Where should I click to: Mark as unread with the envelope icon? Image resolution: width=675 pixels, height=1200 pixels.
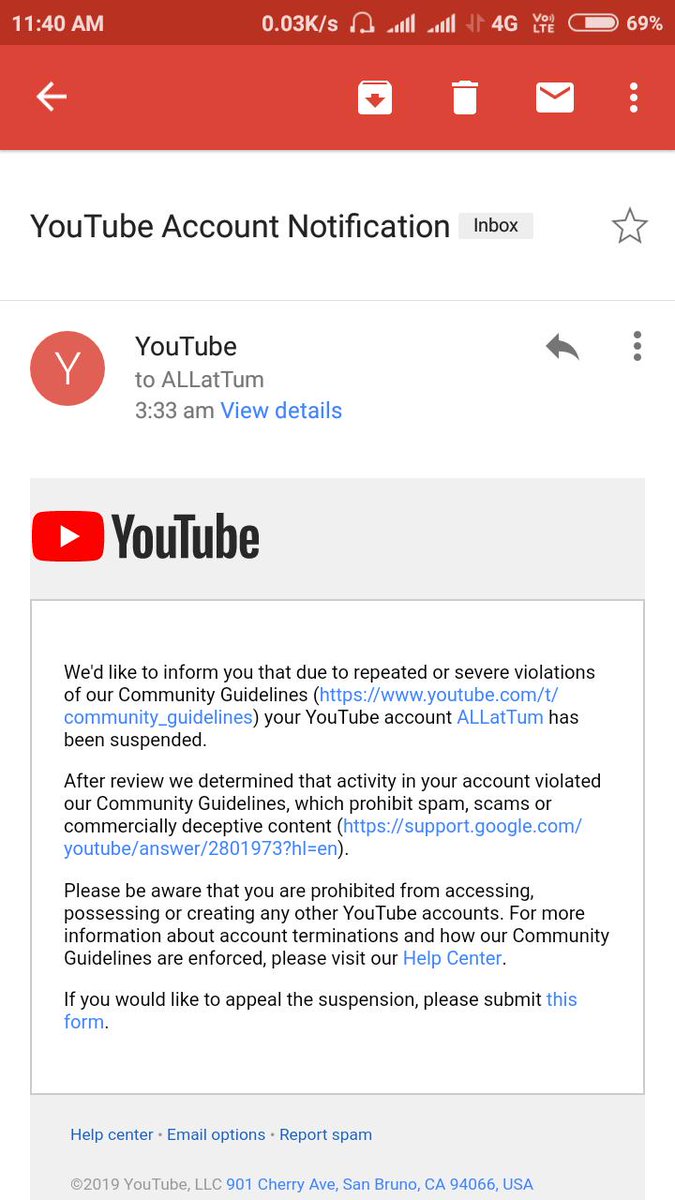tap(554, 97)
